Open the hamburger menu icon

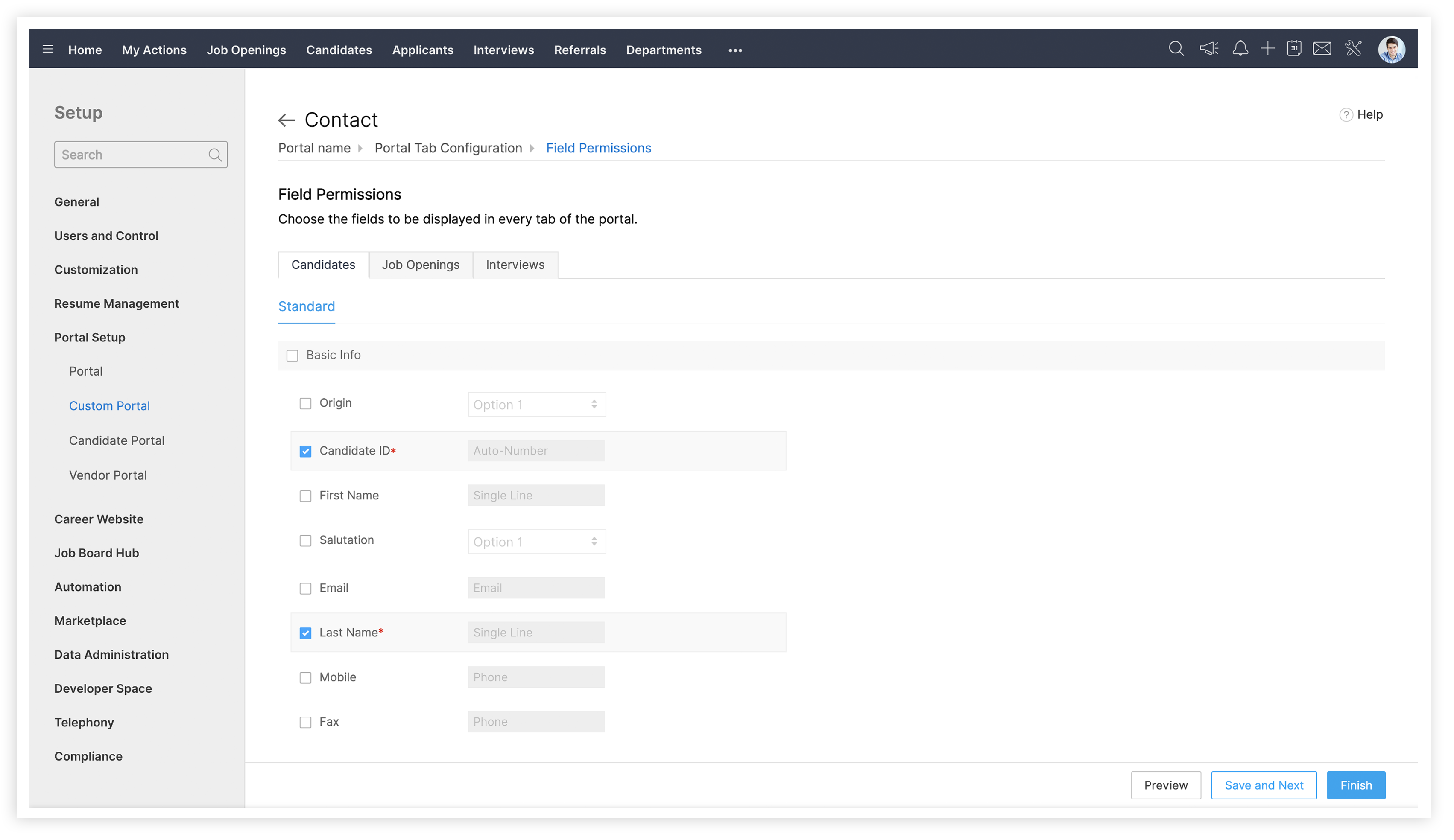click(x=48, y=50)
